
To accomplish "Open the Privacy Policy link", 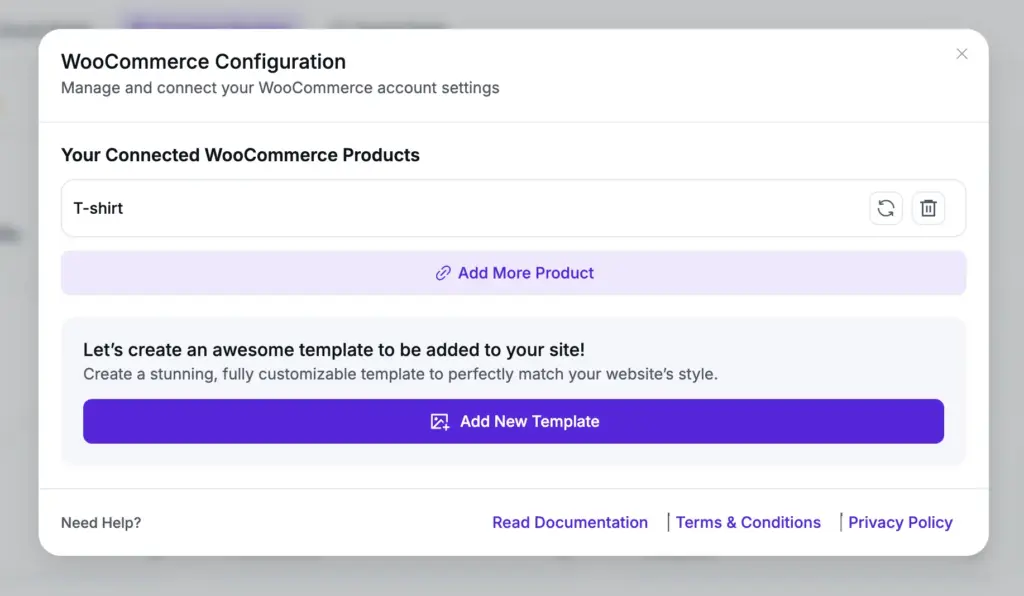I will tap(900, 522).
